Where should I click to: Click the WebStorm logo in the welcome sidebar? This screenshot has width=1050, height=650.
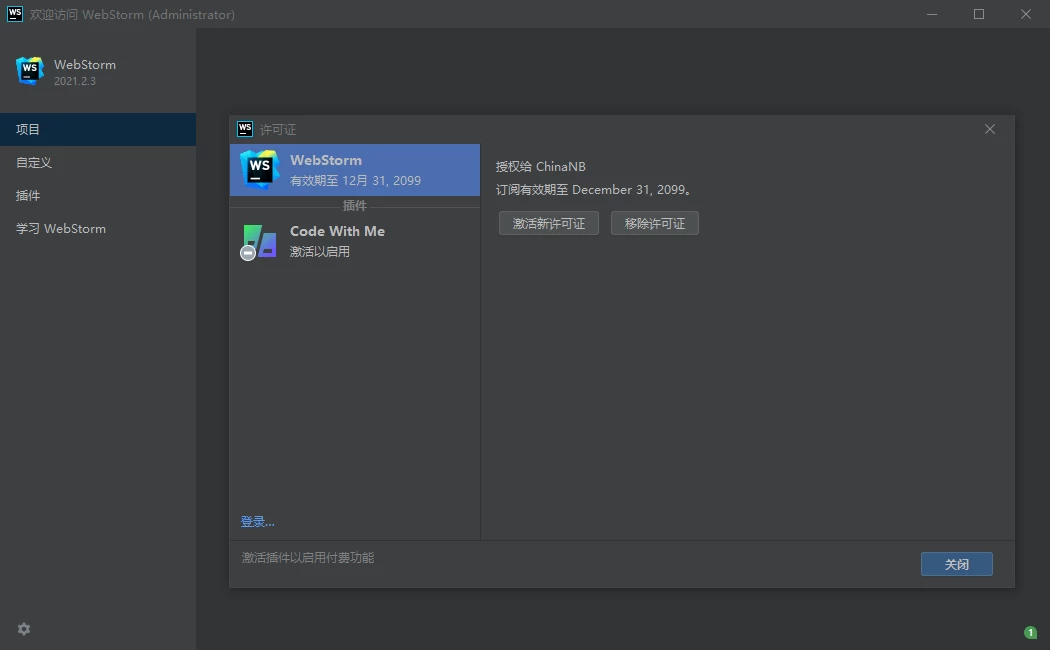tap(29, 71)
